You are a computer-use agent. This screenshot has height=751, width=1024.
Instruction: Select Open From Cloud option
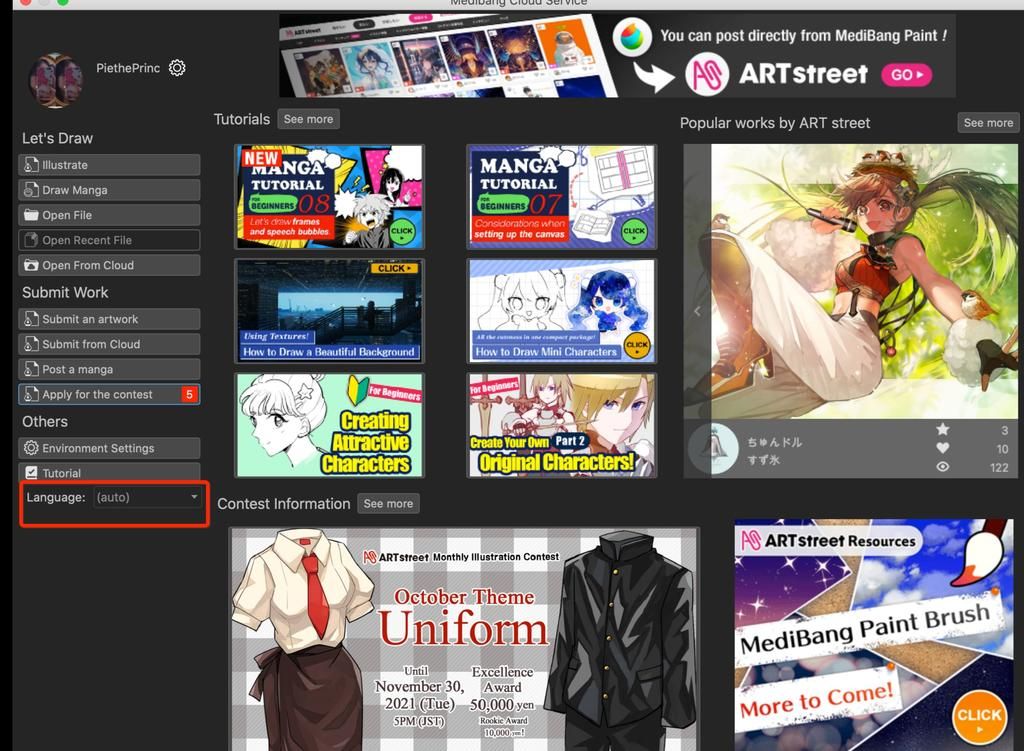click(109, 265)
